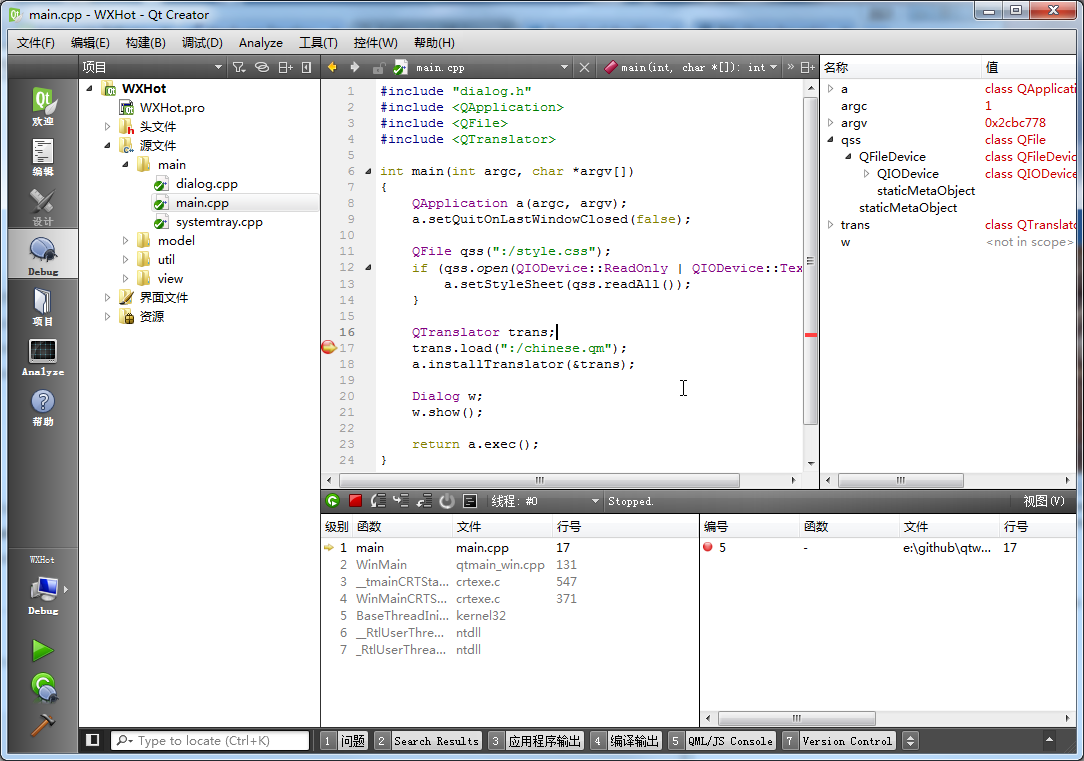This screenshot has width=1084, height=761.
Task: Continue debugging with green continue icon
Action: 333,501
